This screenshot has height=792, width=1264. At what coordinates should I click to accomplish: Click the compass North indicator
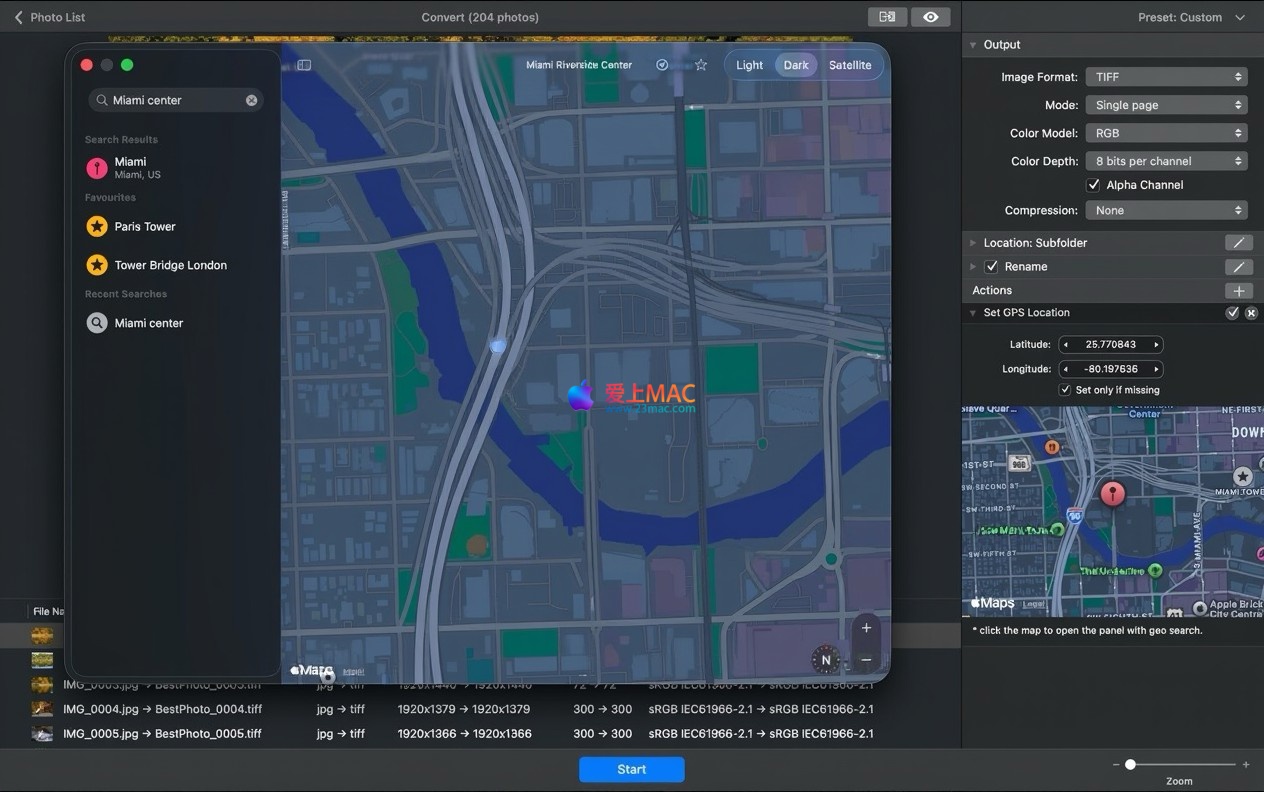(x=826, y=660)
